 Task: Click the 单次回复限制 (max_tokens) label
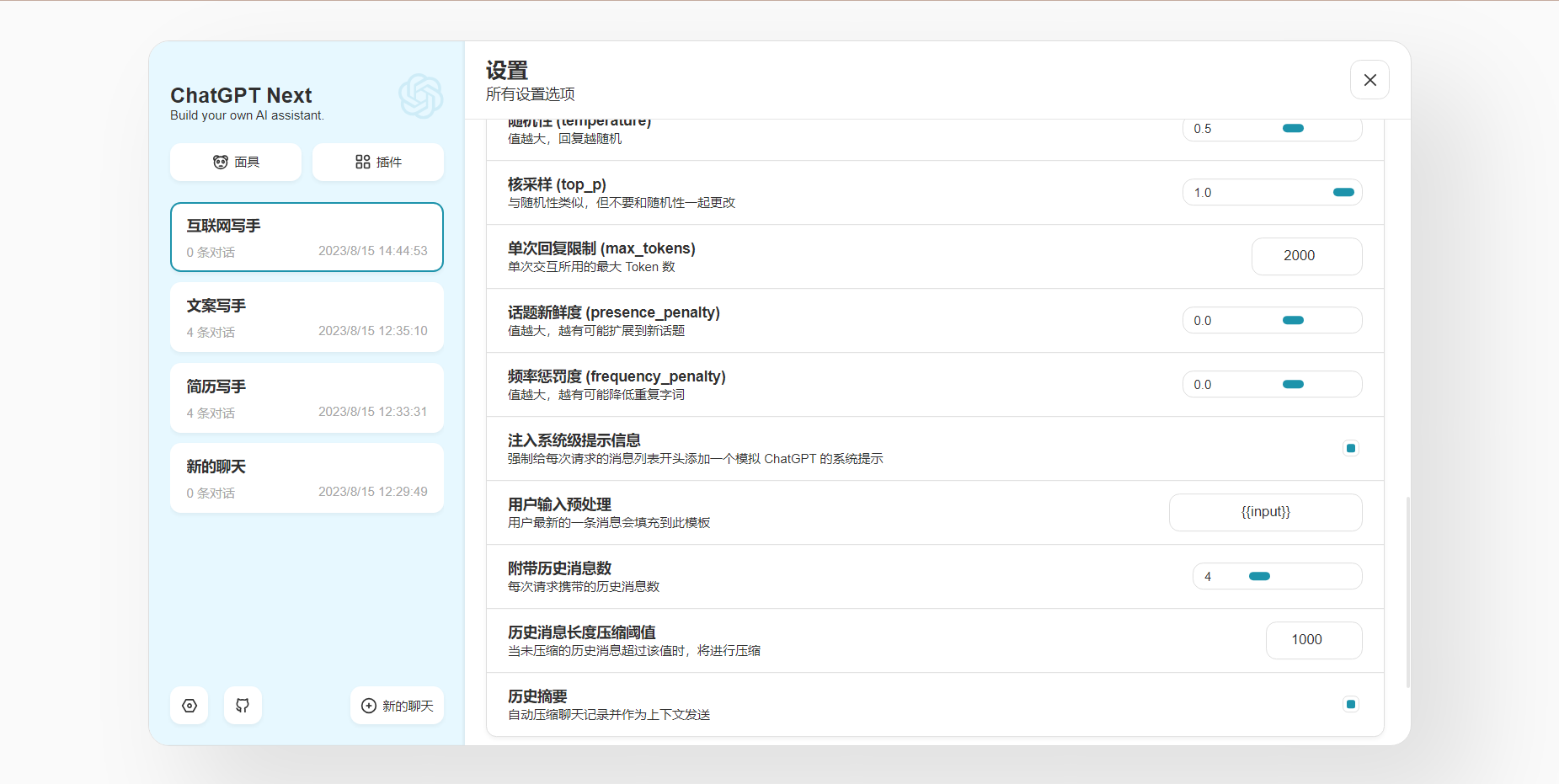[601, 248]
